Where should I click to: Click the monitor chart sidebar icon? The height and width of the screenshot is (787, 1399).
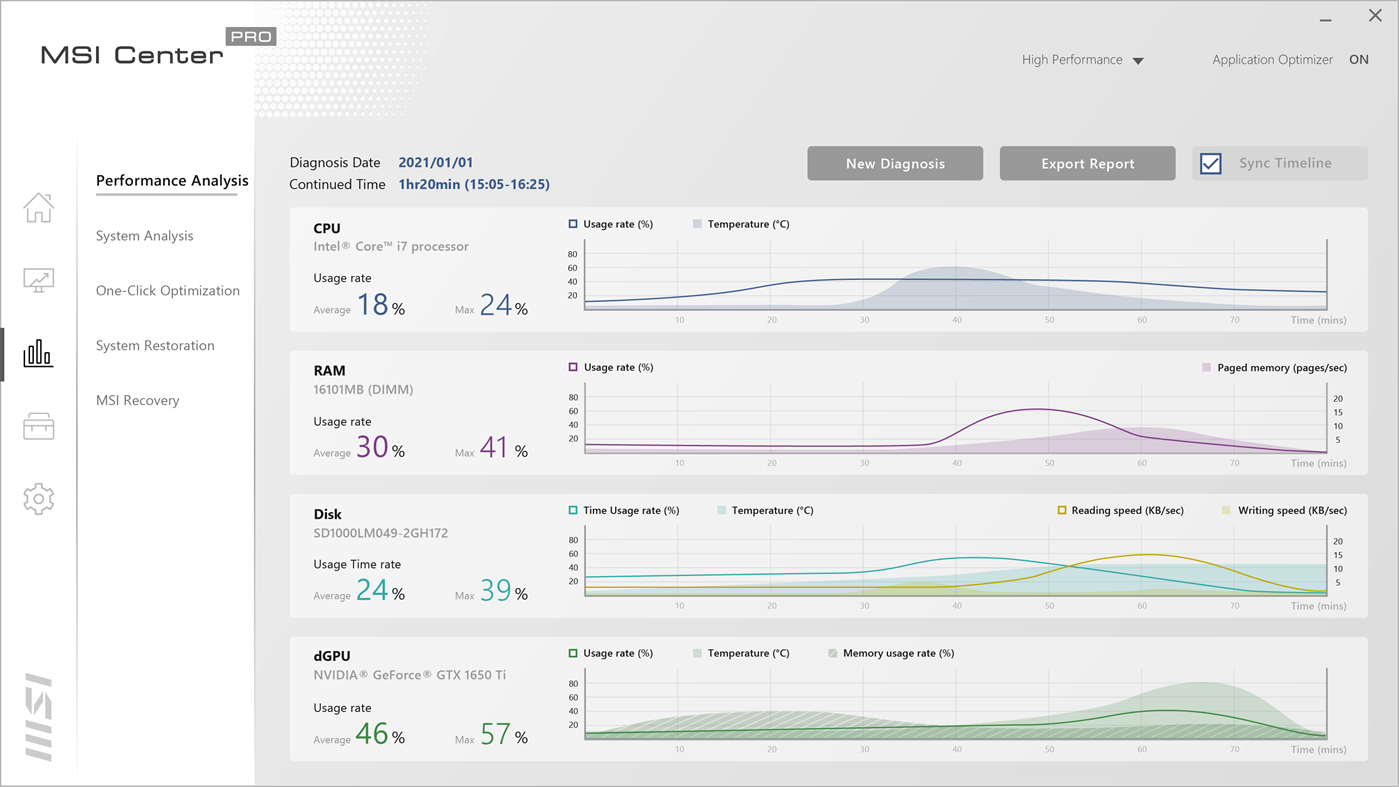[39, 281]
